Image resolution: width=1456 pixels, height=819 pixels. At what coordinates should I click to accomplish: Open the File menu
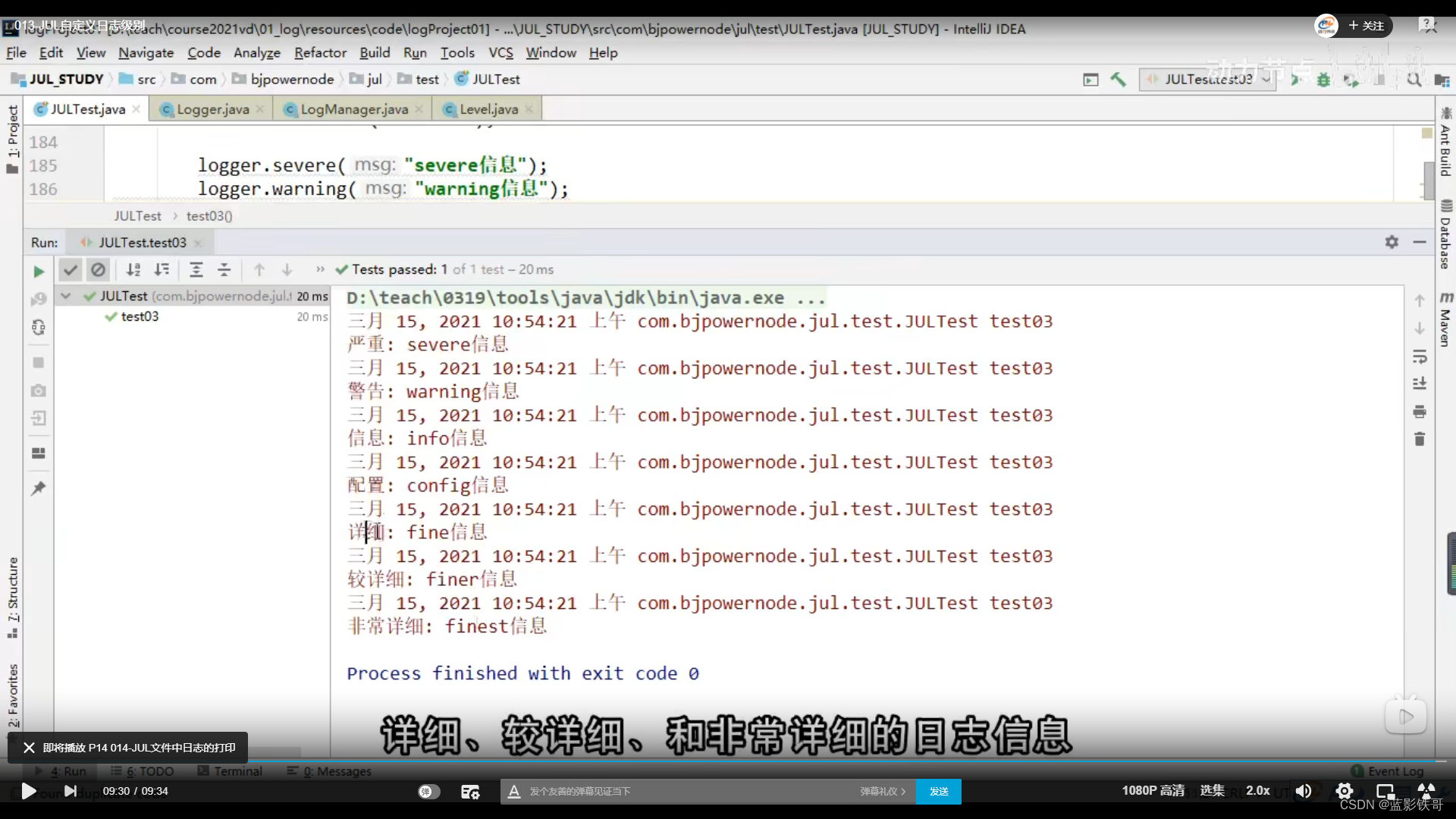tap(16, 53)
